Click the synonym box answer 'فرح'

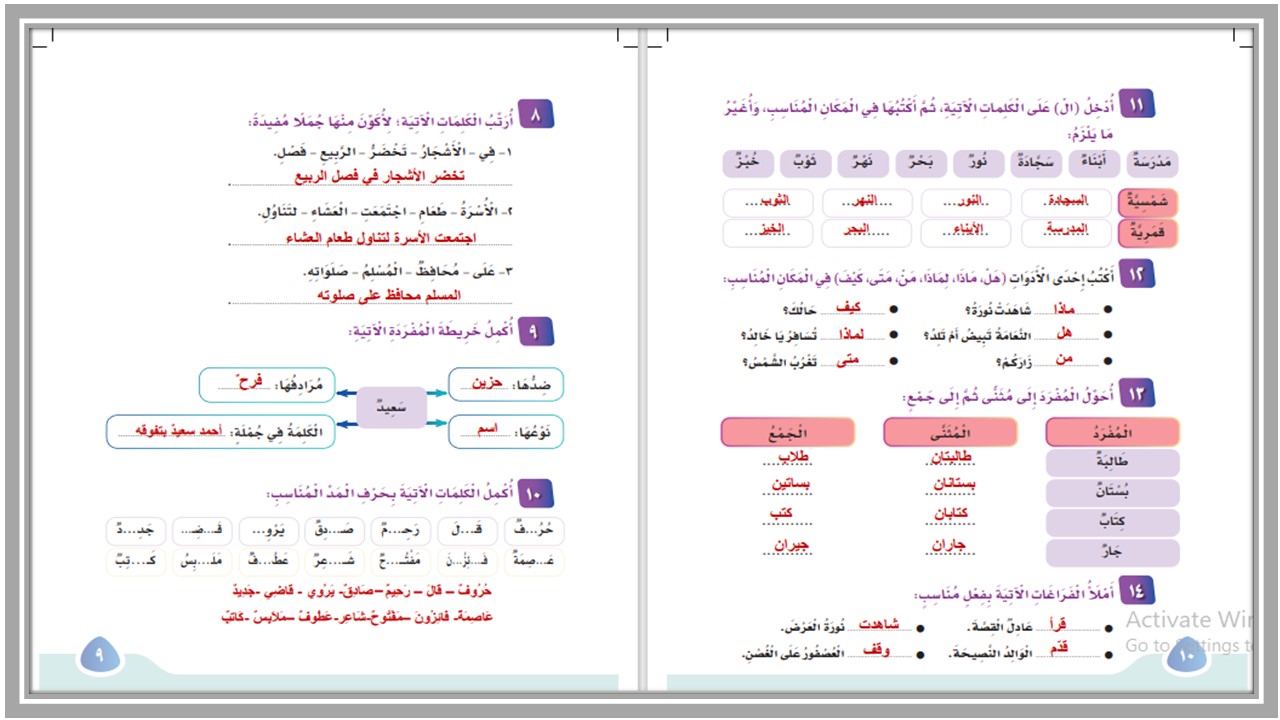[x=247, y=383]
